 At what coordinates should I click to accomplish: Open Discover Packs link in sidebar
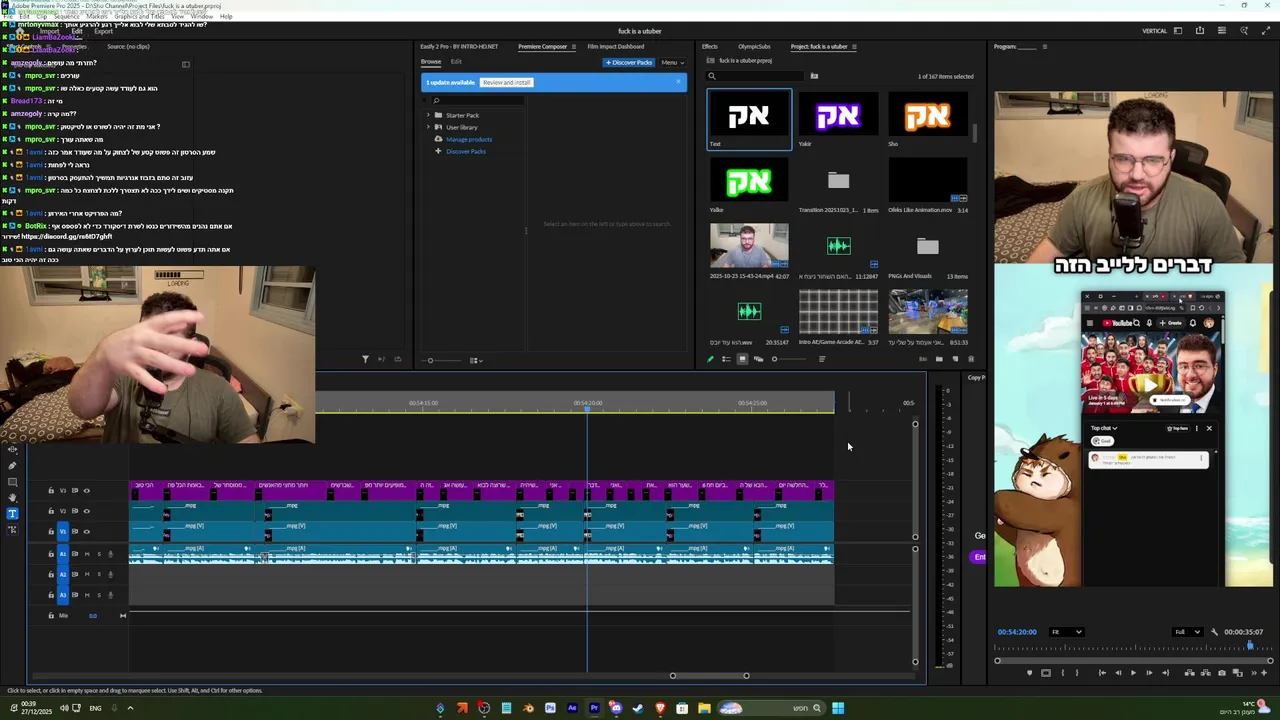point(466,151)
